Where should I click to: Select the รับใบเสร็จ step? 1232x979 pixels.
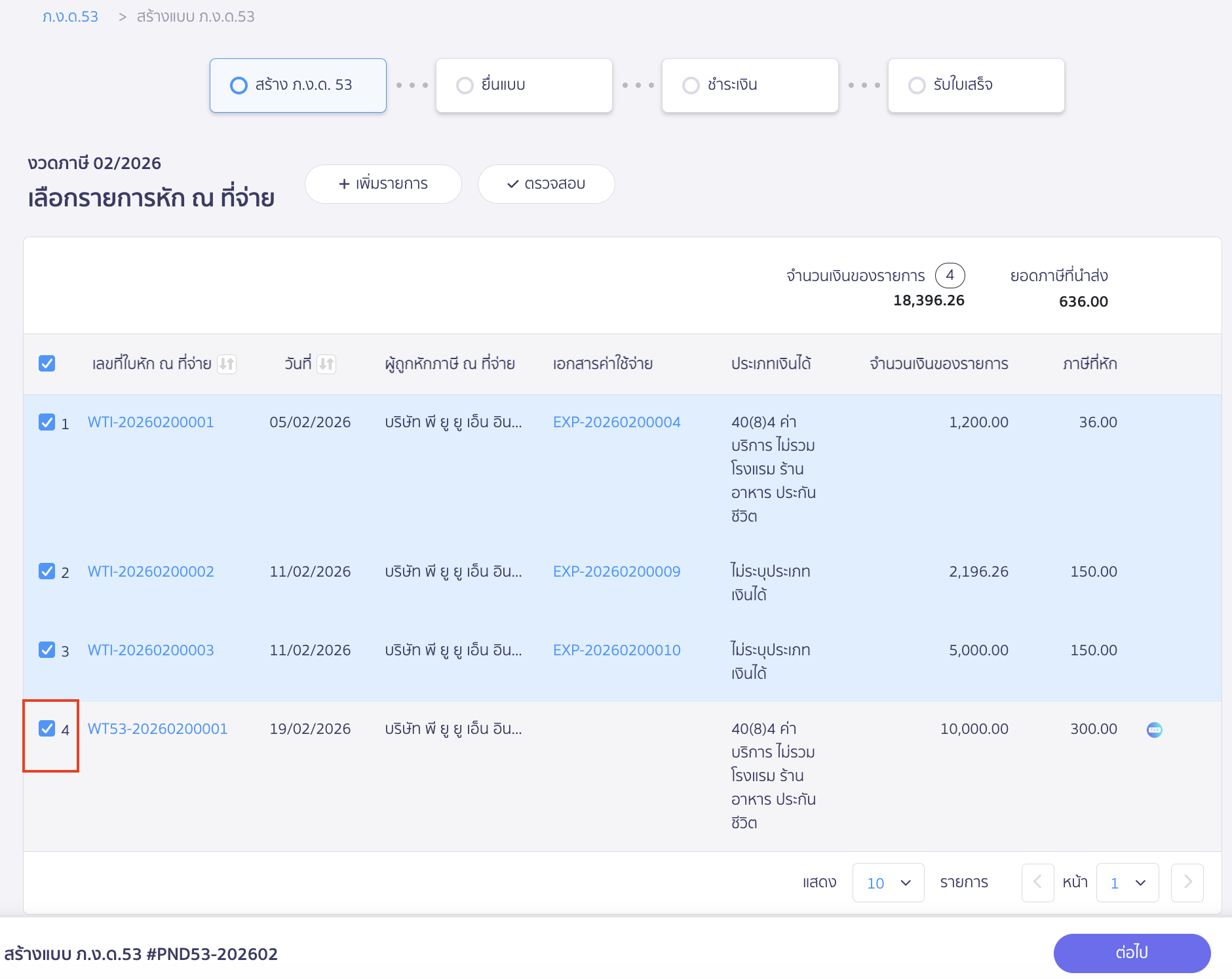976,85
